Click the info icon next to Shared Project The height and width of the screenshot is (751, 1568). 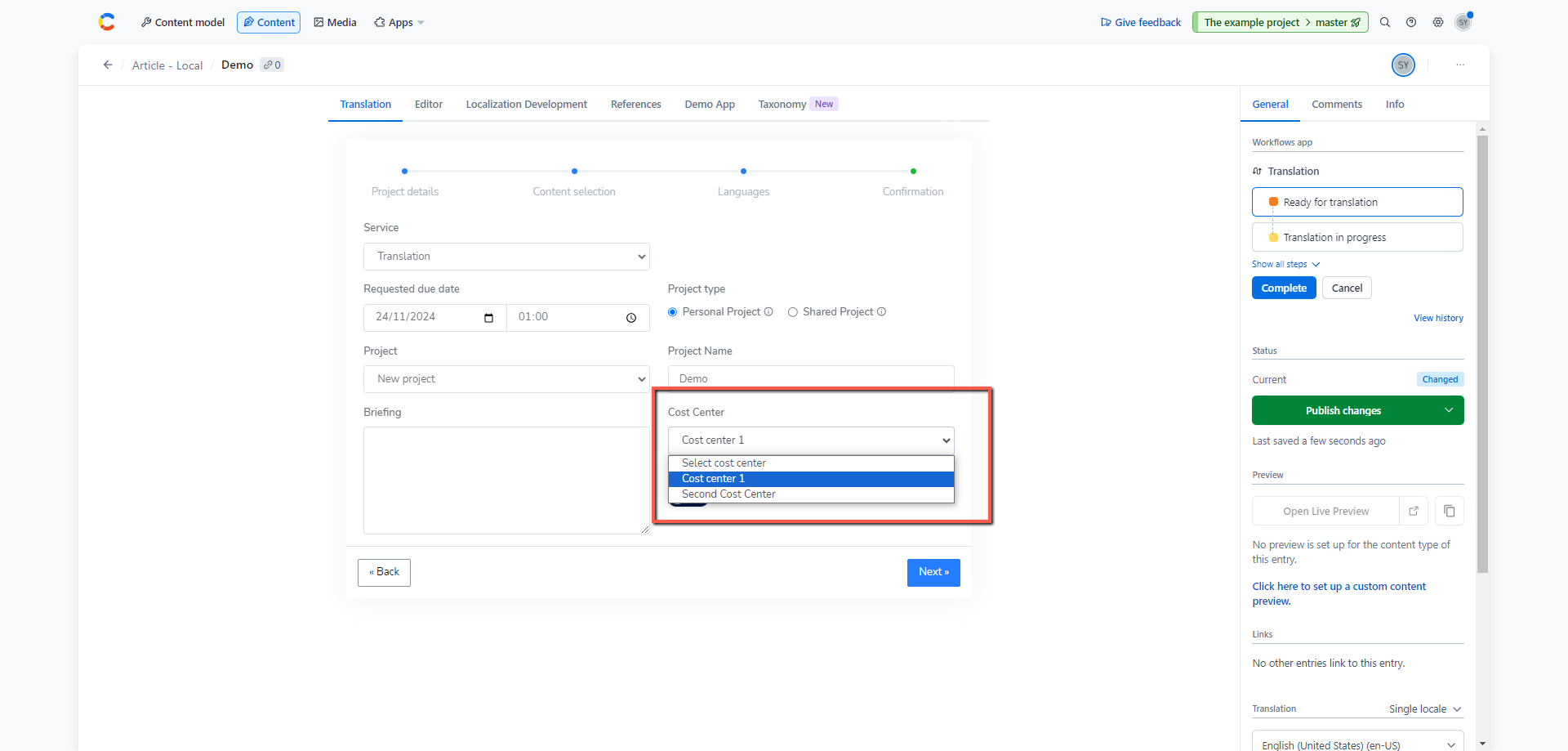(x=881, y=311)
